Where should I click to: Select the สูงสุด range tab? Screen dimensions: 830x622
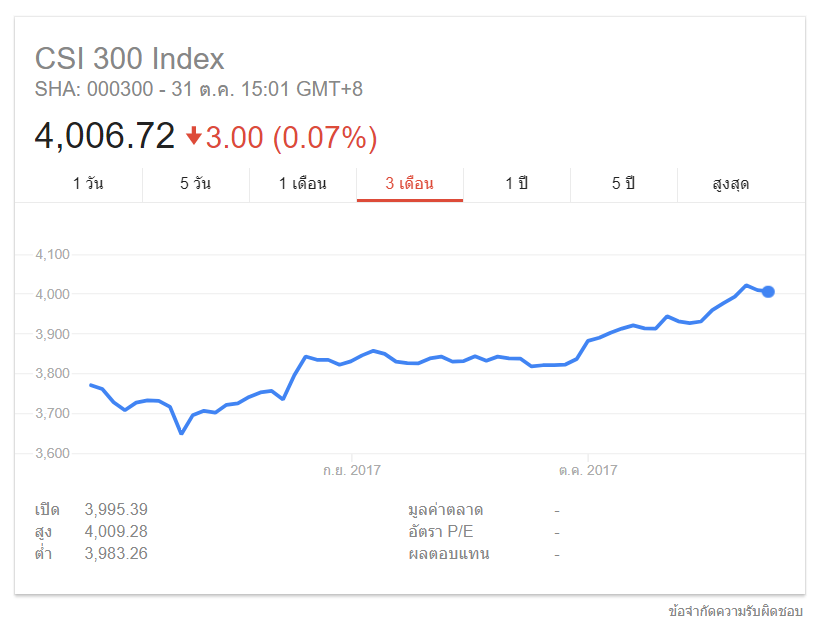tap(731, 184)
